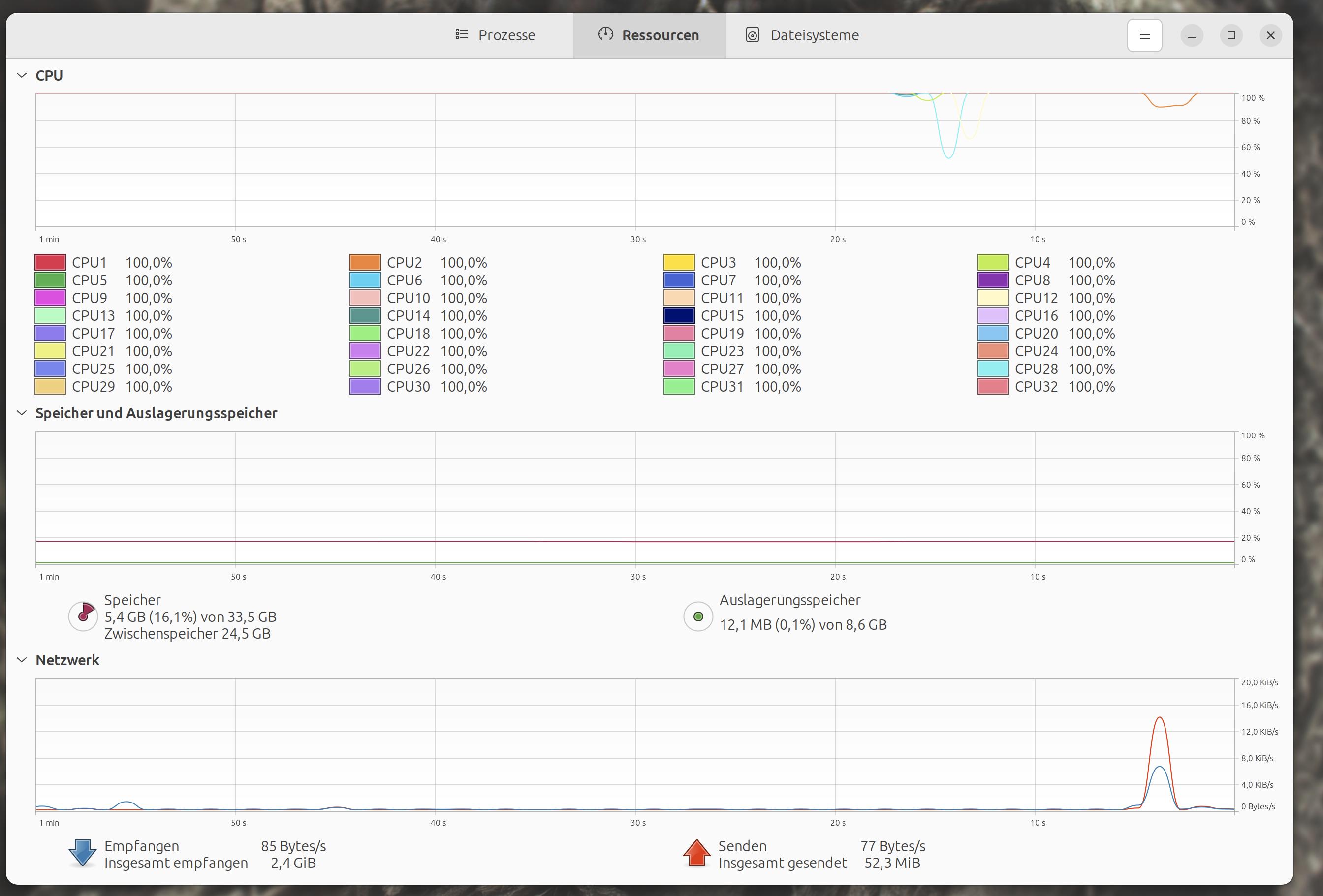Viewport: 1323px width, 896px height.
Task: Click the Ressourcen gauge icon
Action: coord(606,34)
